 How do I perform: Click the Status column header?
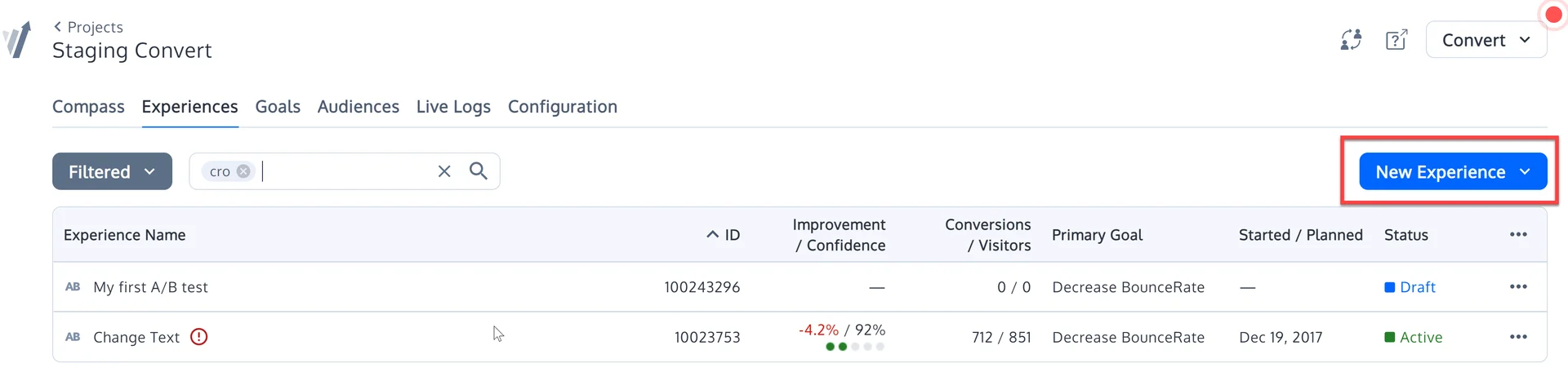[x=1406, y=235]
